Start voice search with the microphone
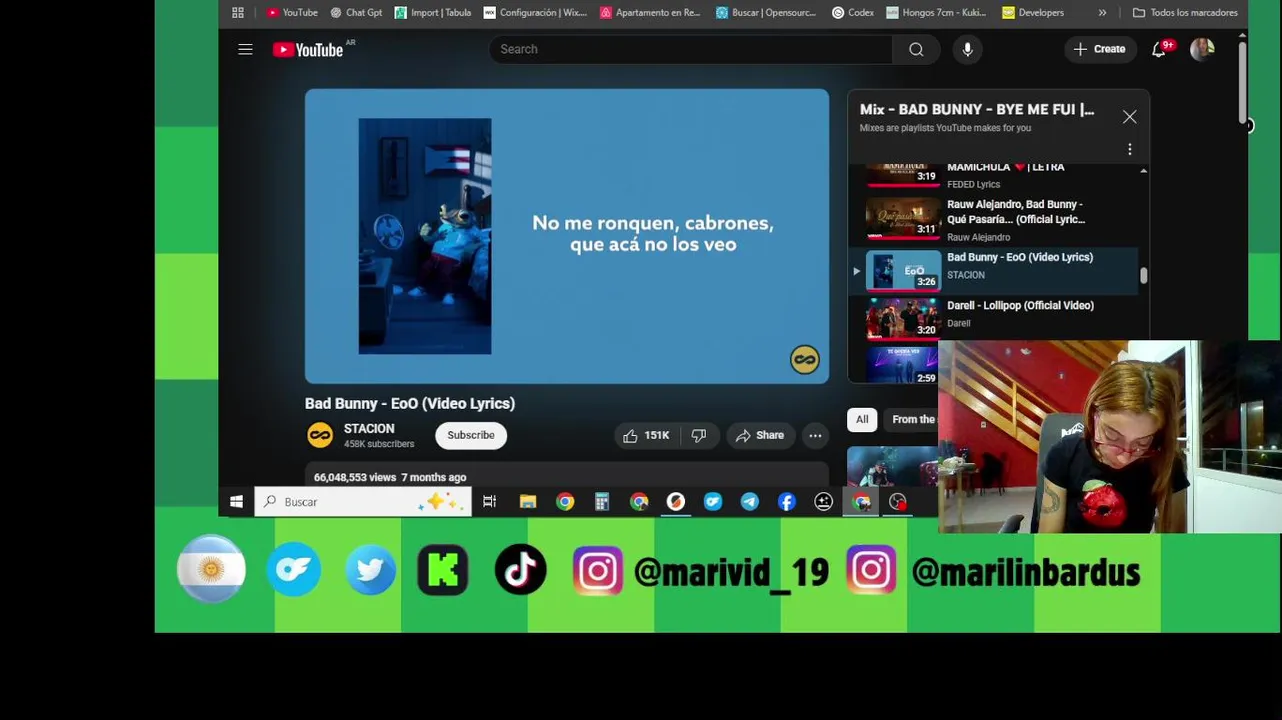This screenshot has height=720, width=1282. tap(967, 49)
